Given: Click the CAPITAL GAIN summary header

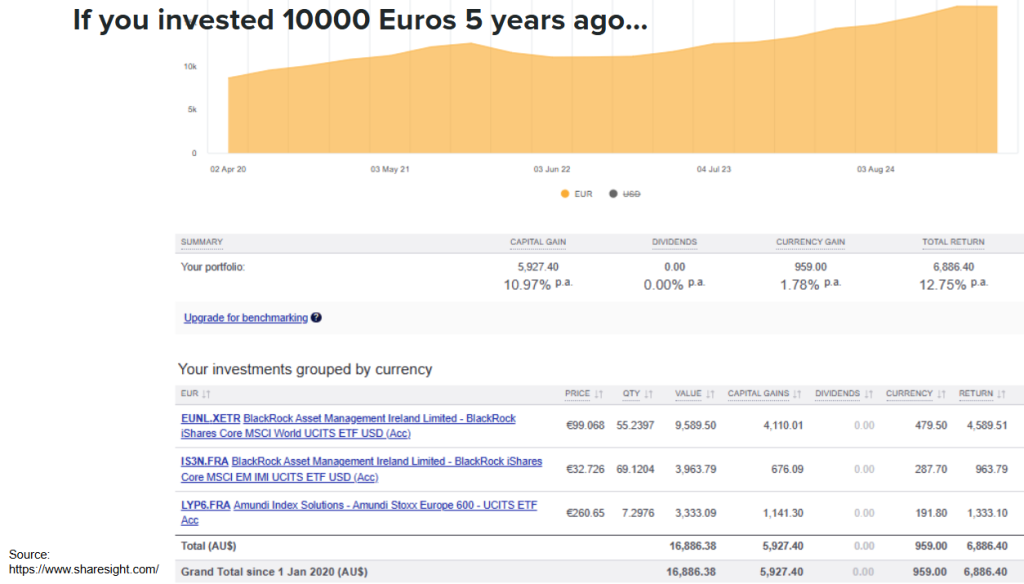Looking at the screenshot, I should (538, 242).
